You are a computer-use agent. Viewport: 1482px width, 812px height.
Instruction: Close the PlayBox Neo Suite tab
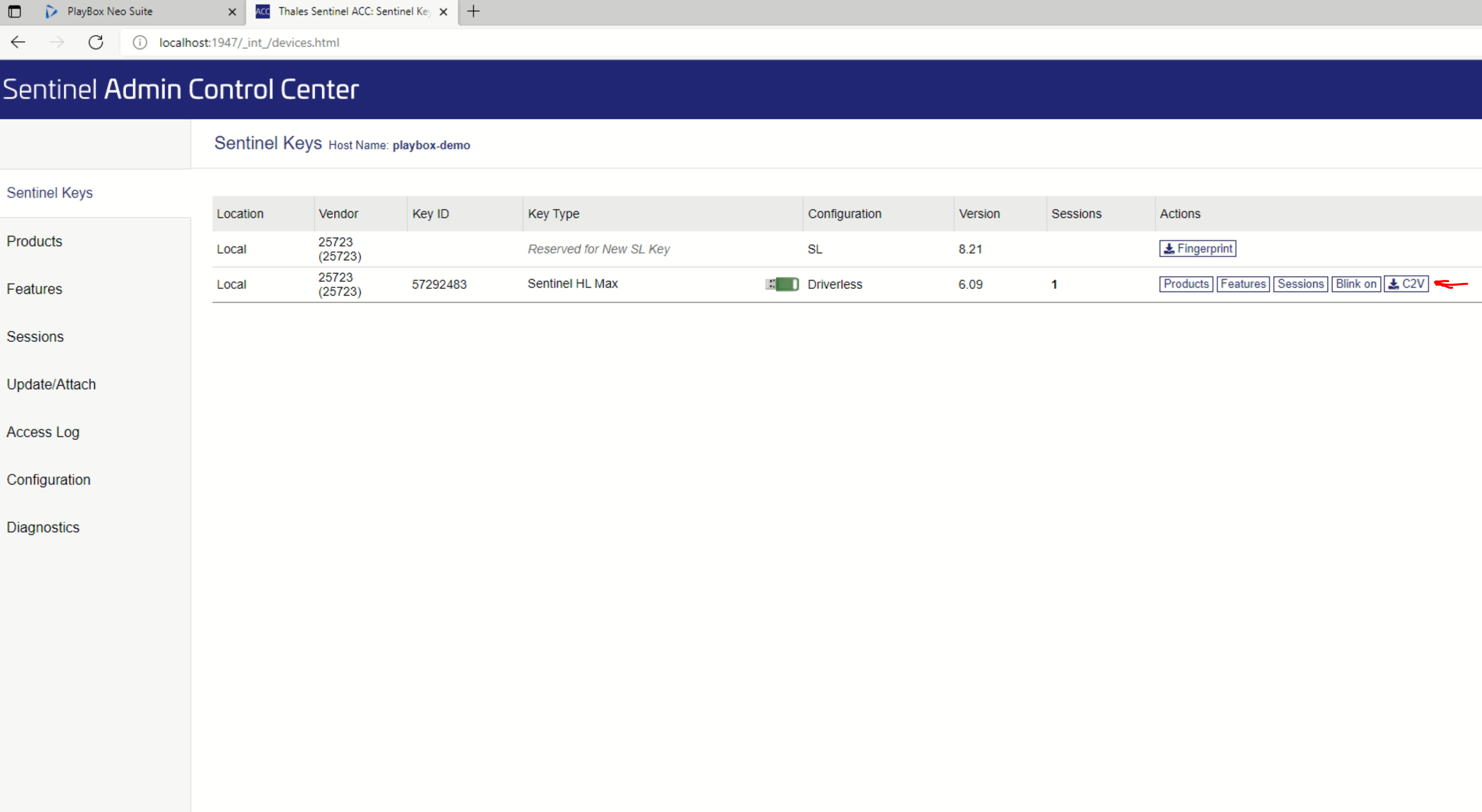point(232,11)
